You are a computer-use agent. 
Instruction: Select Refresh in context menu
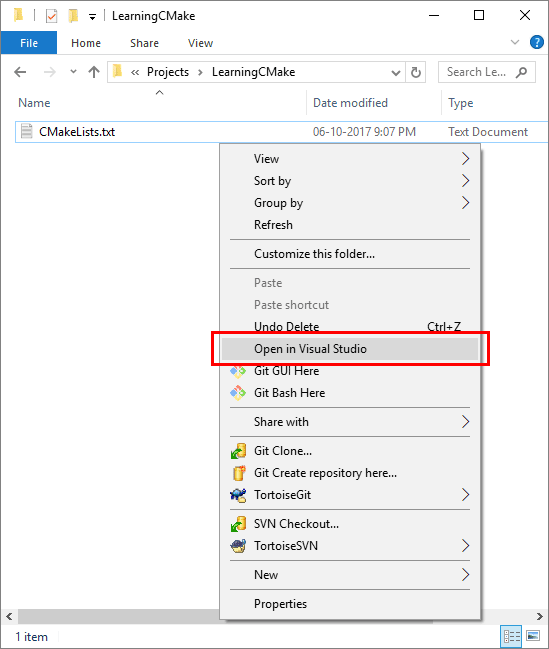pyautogui.click(x=350, y=225)
